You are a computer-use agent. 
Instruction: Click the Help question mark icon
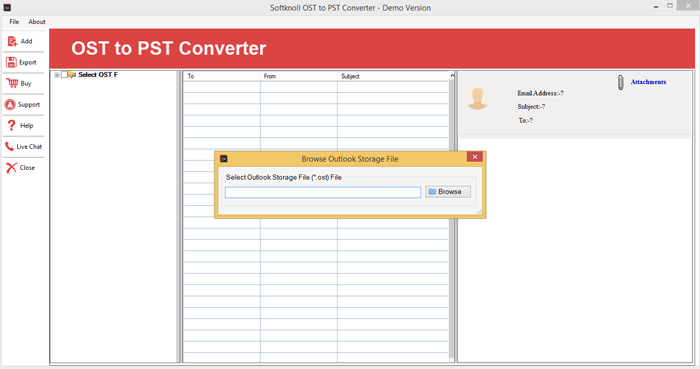12,125
